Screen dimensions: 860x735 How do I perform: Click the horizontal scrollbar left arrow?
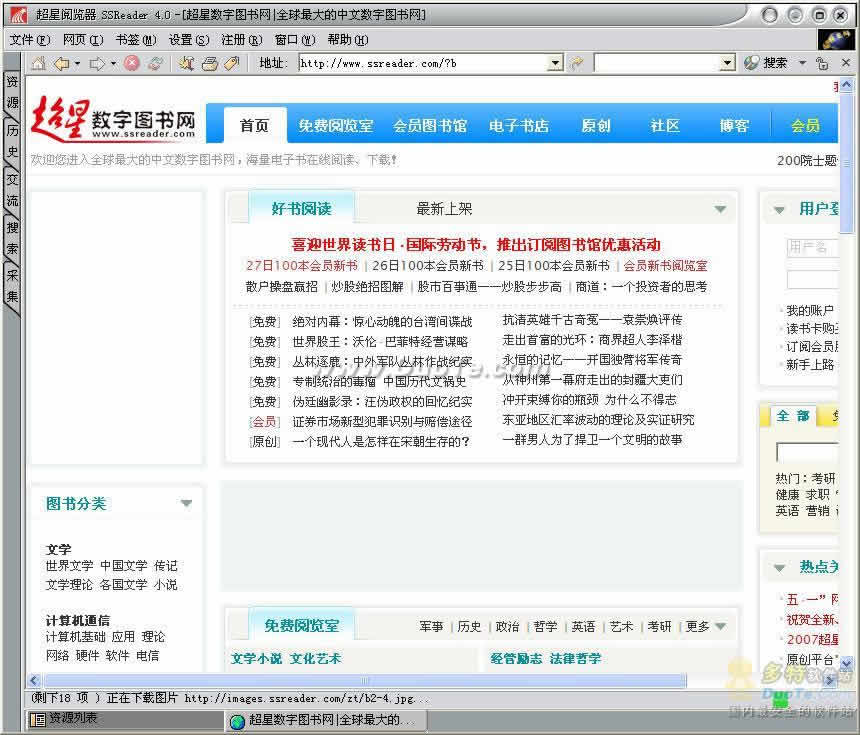(x=34, y=681)
